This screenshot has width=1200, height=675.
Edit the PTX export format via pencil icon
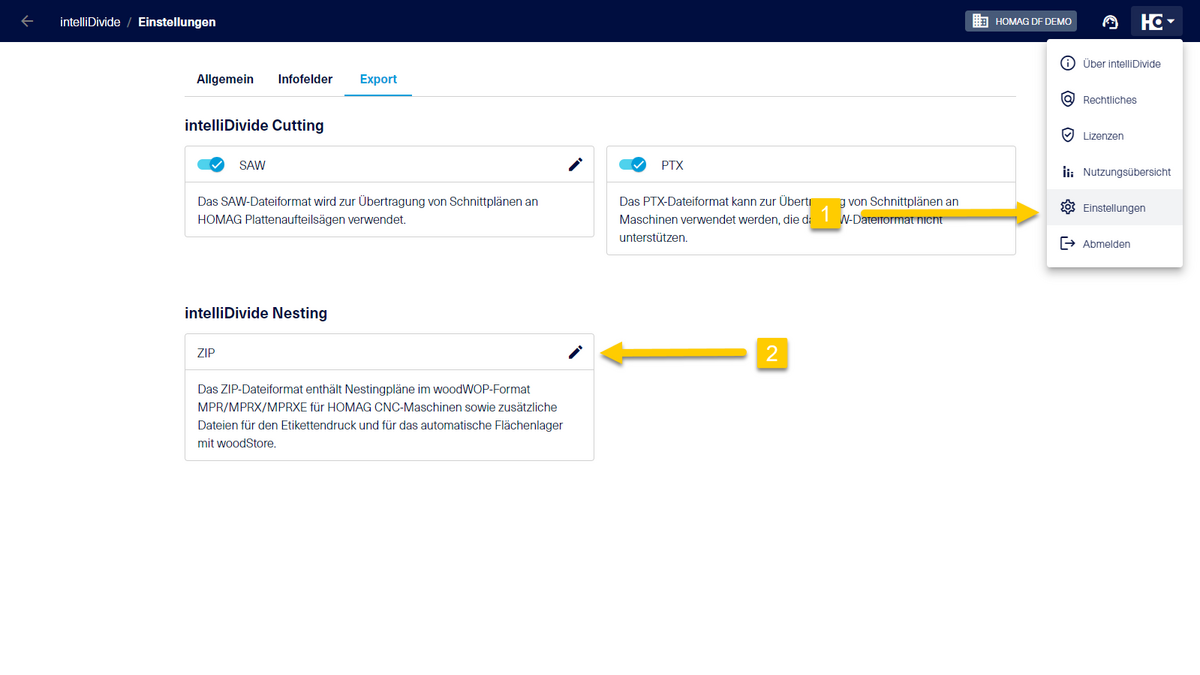tap(996, 164)
